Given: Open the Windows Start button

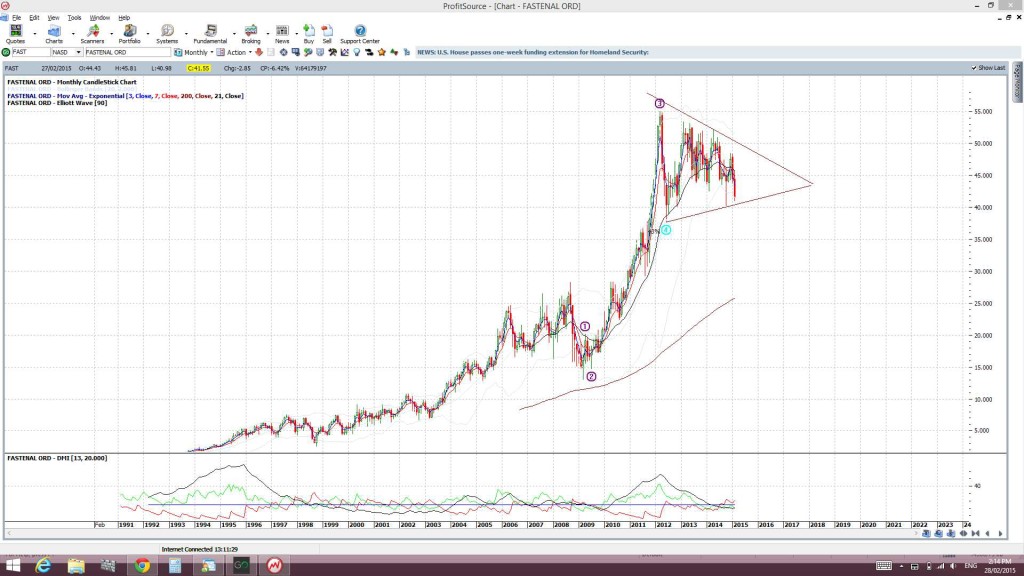Looking at the screenshot, I should pos(12,566).
